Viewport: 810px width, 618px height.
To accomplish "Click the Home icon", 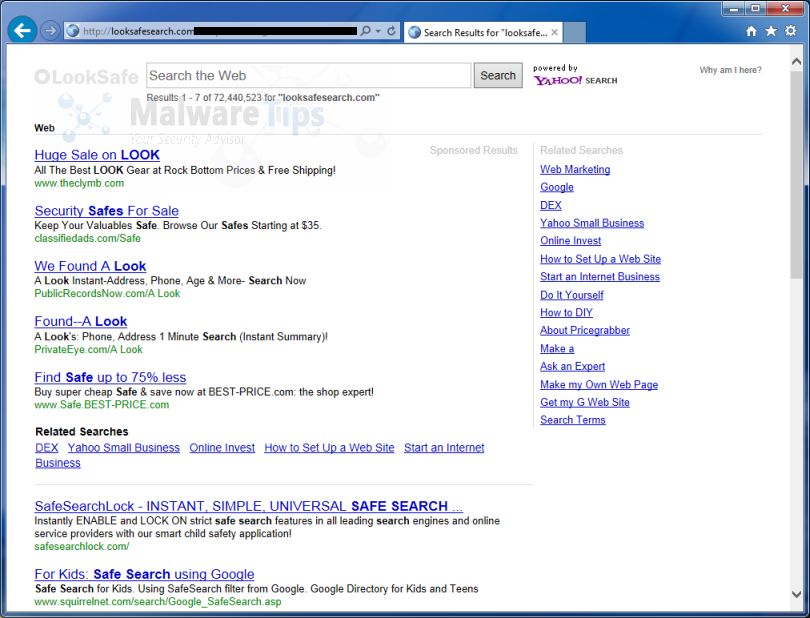I will [751, 31].
